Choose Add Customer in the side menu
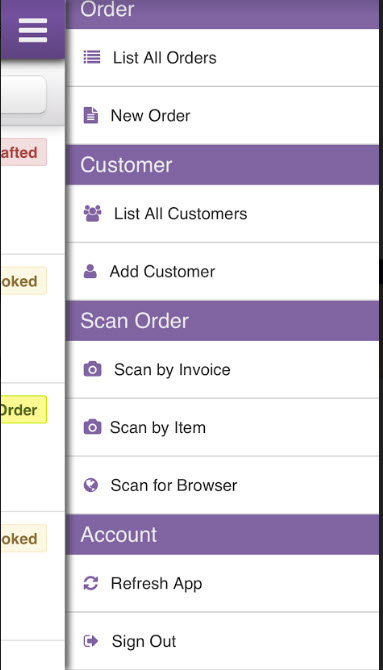This screenshot has width=383, height=670. (222, 271)
